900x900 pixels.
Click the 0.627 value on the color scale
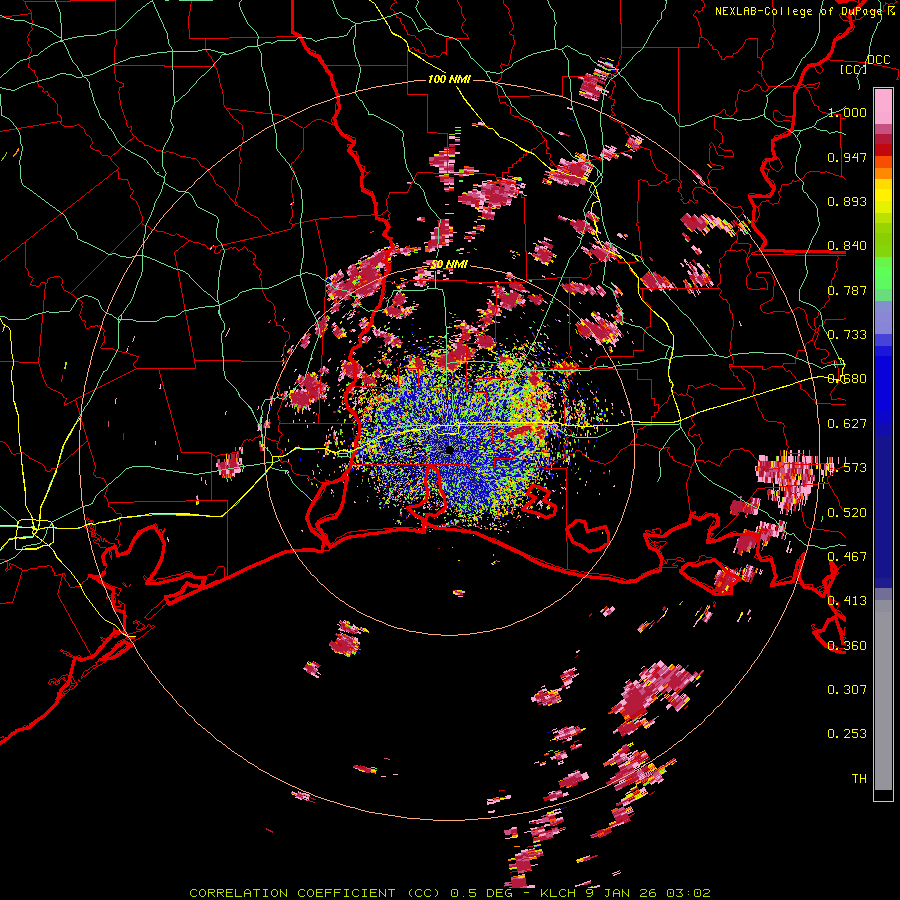pyautogui.click(x=847, y=424)
